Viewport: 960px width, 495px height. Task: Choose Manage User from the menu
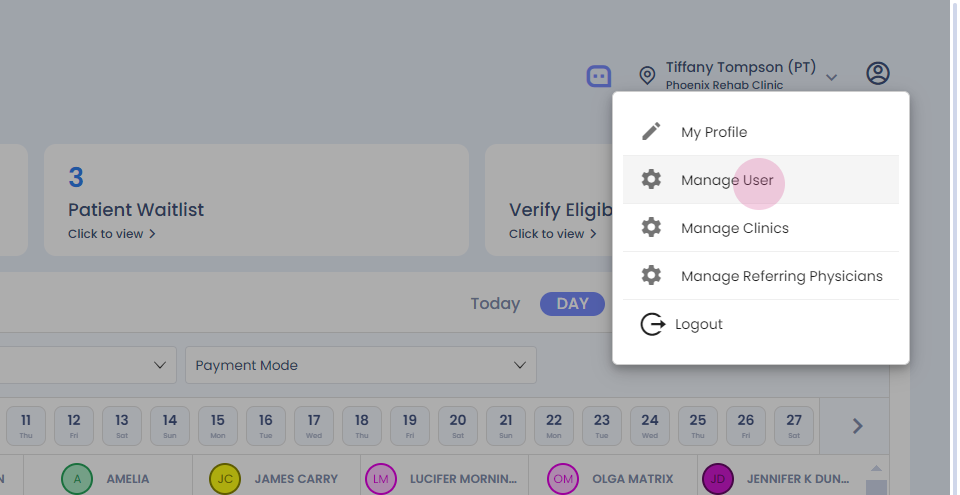coord(760,179)
